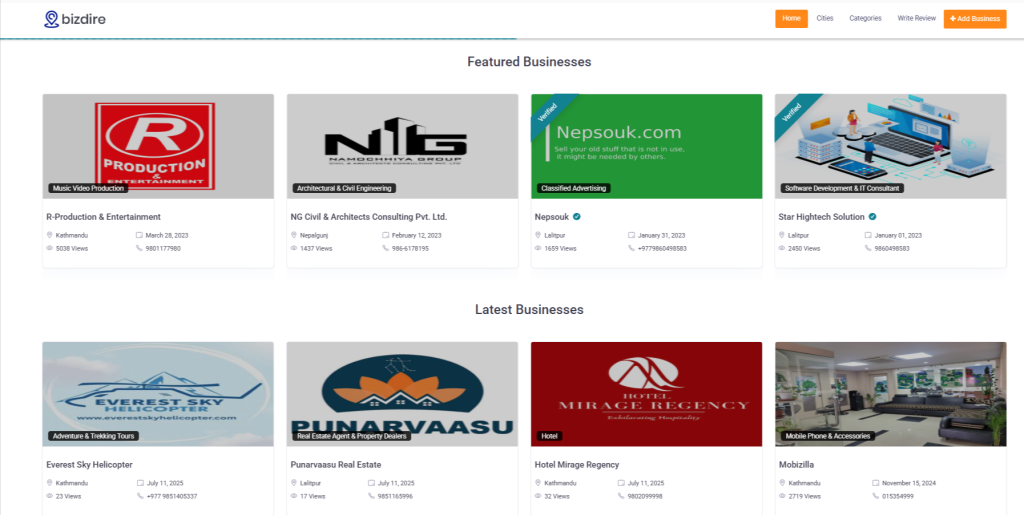1024x515 pixels.
Task: Click phone icon beside 9851165996
Action: [x=372, y=497]
